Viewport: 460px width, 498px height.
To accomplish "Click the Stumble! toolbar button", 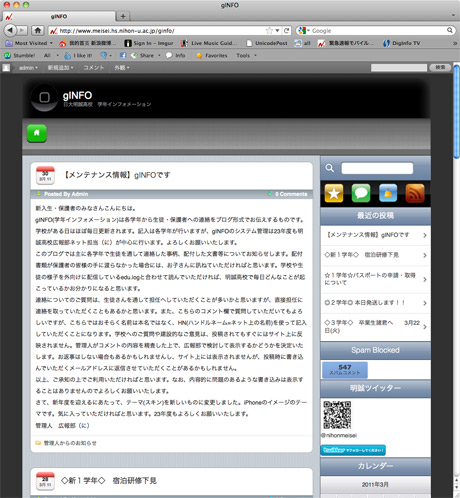I will (x=20, y=55).
